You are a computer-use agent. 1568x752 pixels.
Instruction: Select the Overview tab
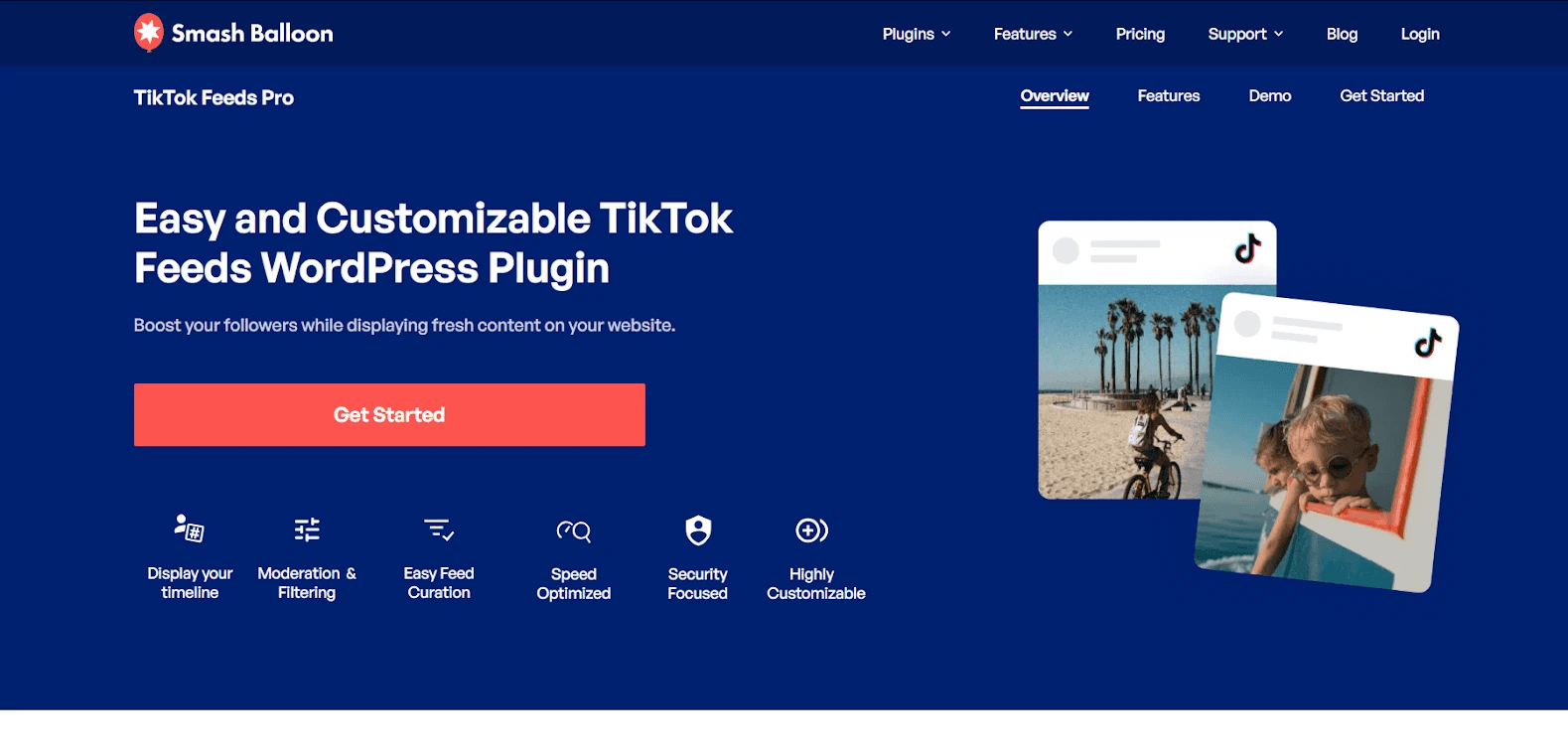(1055, 96)
